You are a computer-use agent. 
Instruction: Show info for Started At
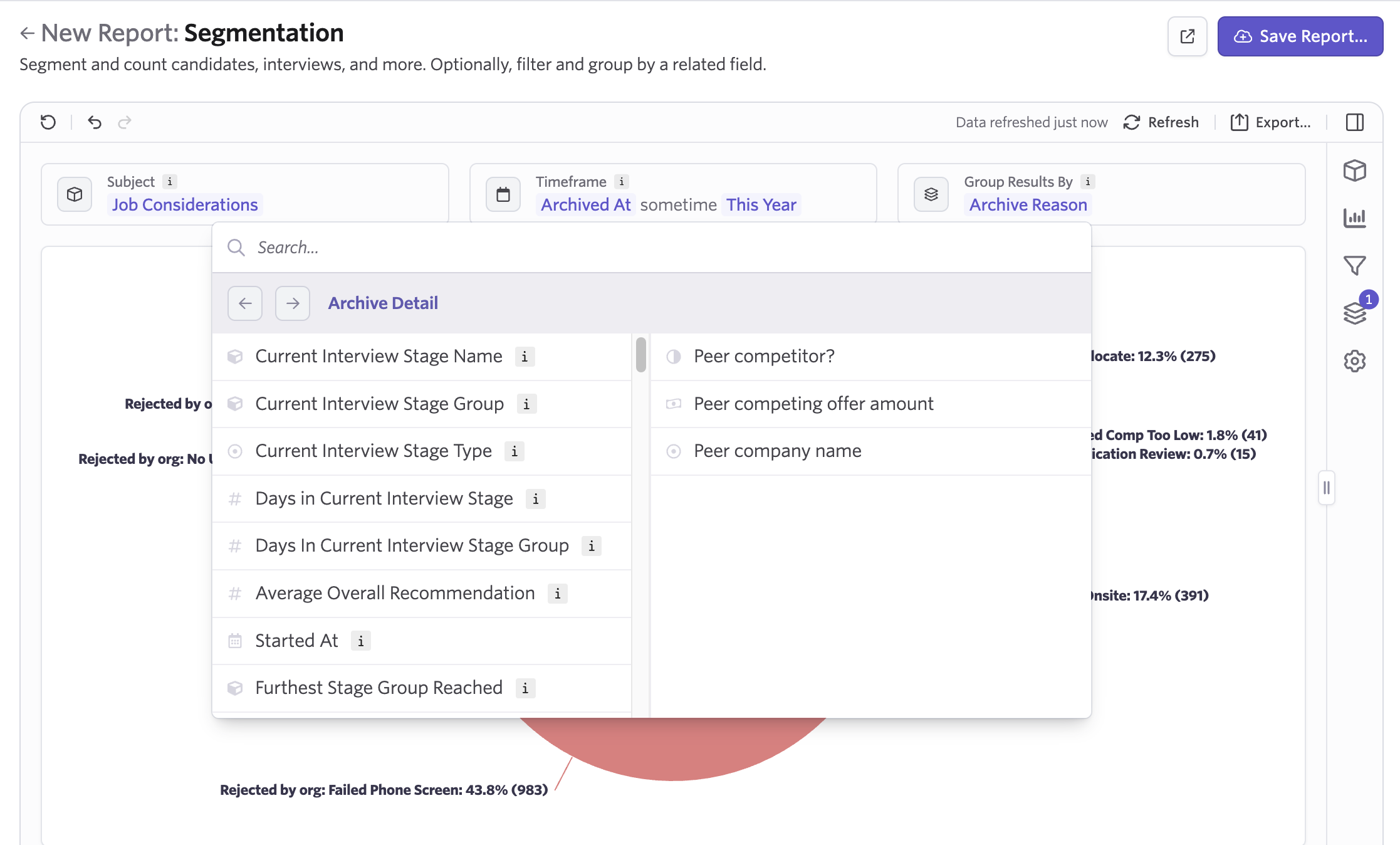point(360,641)
